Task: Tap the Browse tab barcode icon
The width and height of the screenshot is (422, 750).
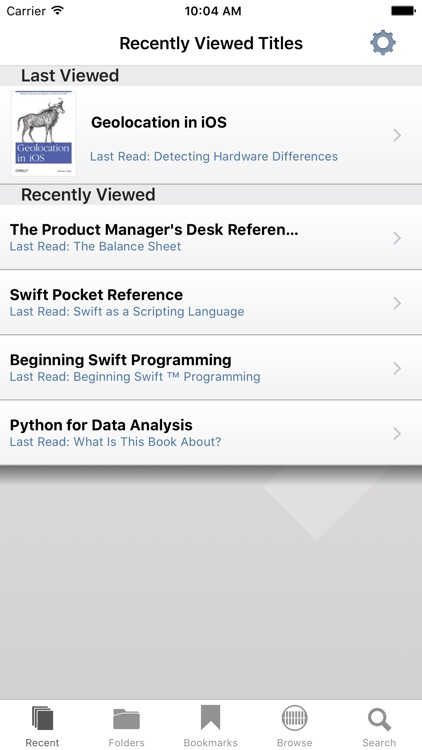Action: click(x=294, y=718)
